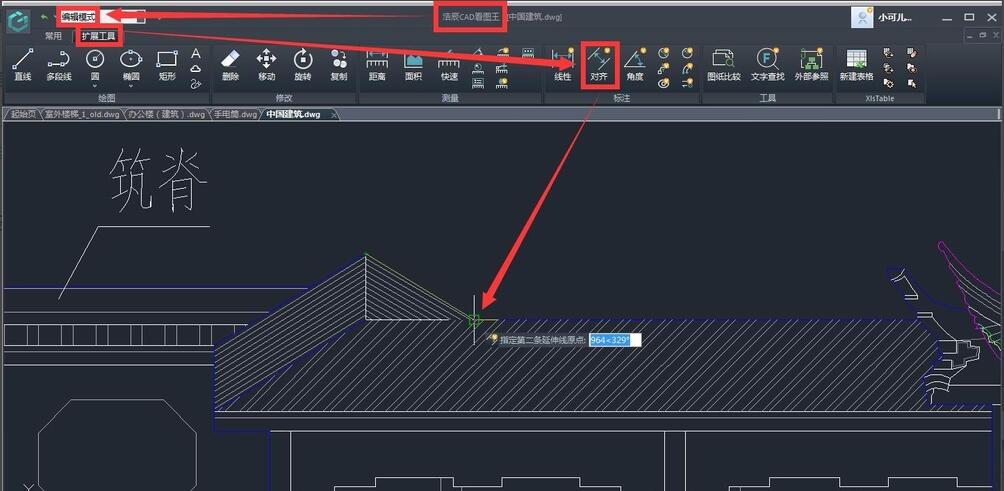Screen dimensions: 1004x491
Task: Expand the 圆 (Circle) dropdown arrow
Action: [95, 86]
